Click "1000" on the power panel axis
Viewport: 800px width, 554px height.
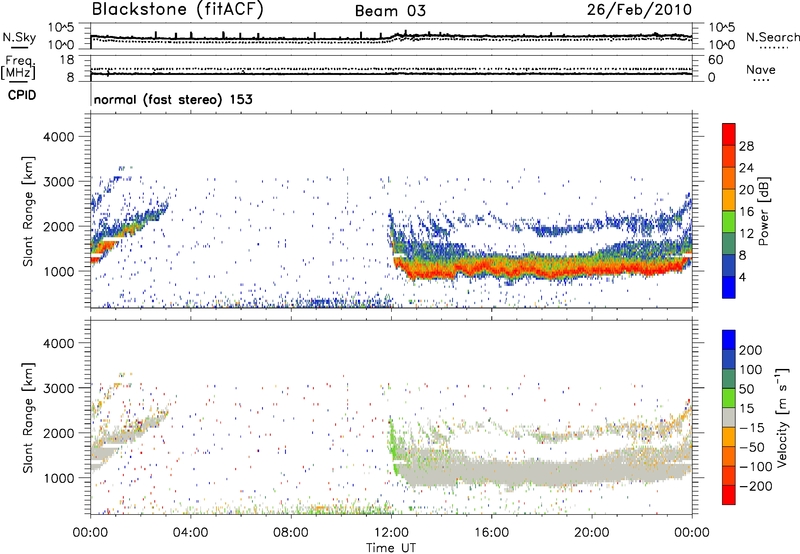point(58,271)
